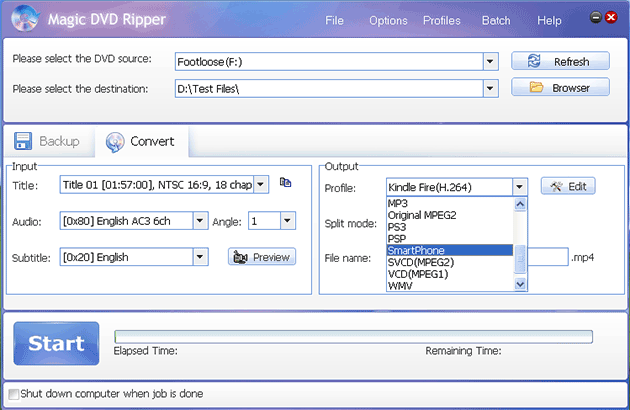Enable shut down computer when job is done
The image size is (630, 410).
[x=14, y=394]
